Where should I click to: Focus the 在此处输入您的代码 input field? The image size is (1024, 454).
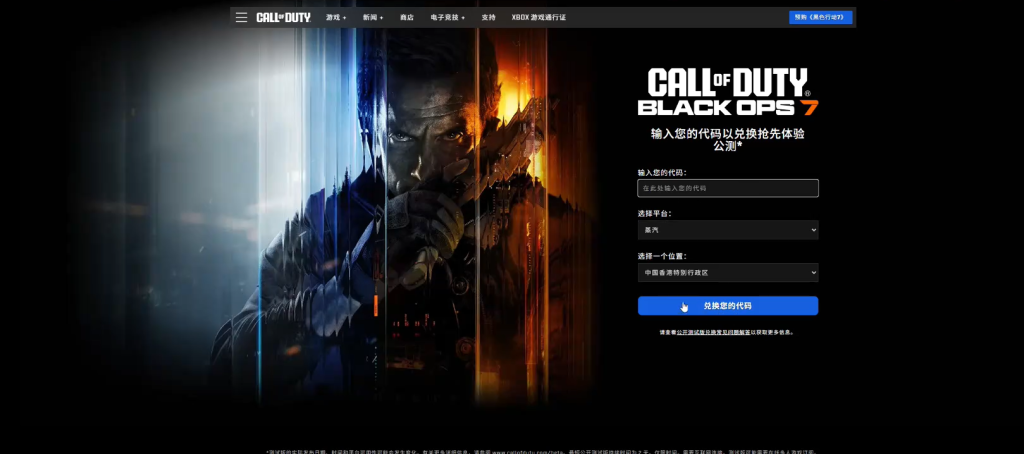727,188
